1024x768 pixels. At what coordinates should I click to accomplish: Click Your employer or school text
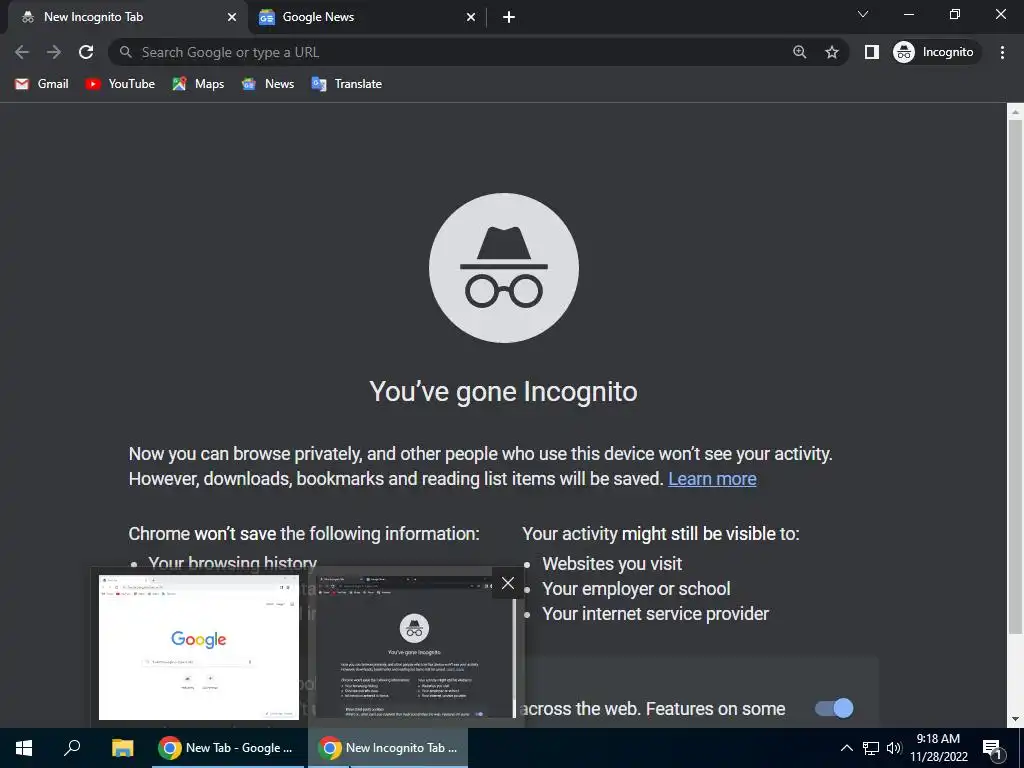(x=636, y=588)
